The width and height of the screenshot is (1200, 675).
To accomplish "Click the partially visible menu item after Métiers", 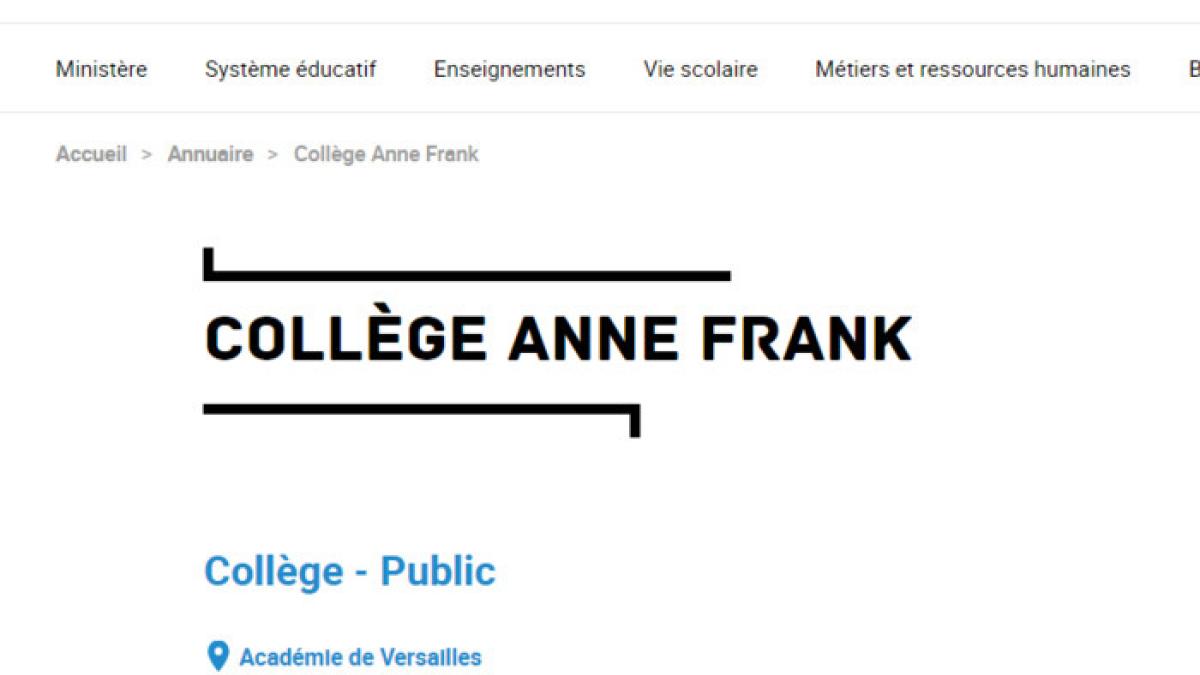I will (x=1193, y=69).
